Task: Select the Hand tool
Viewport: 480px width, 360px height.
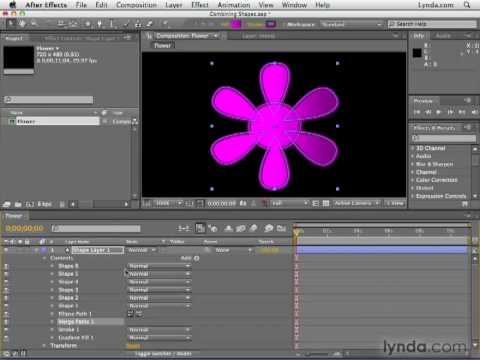Action: 22,24
